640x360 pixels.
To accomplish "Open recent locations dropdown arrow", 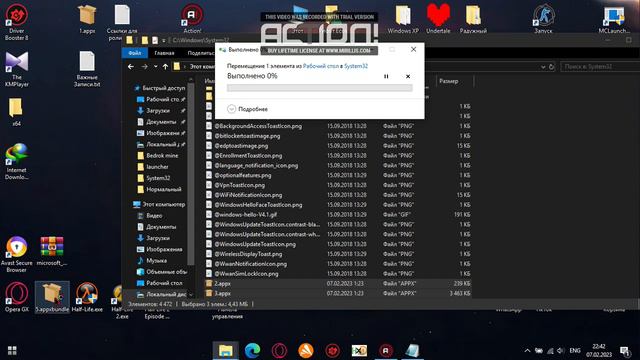I will tap(156, 67).
